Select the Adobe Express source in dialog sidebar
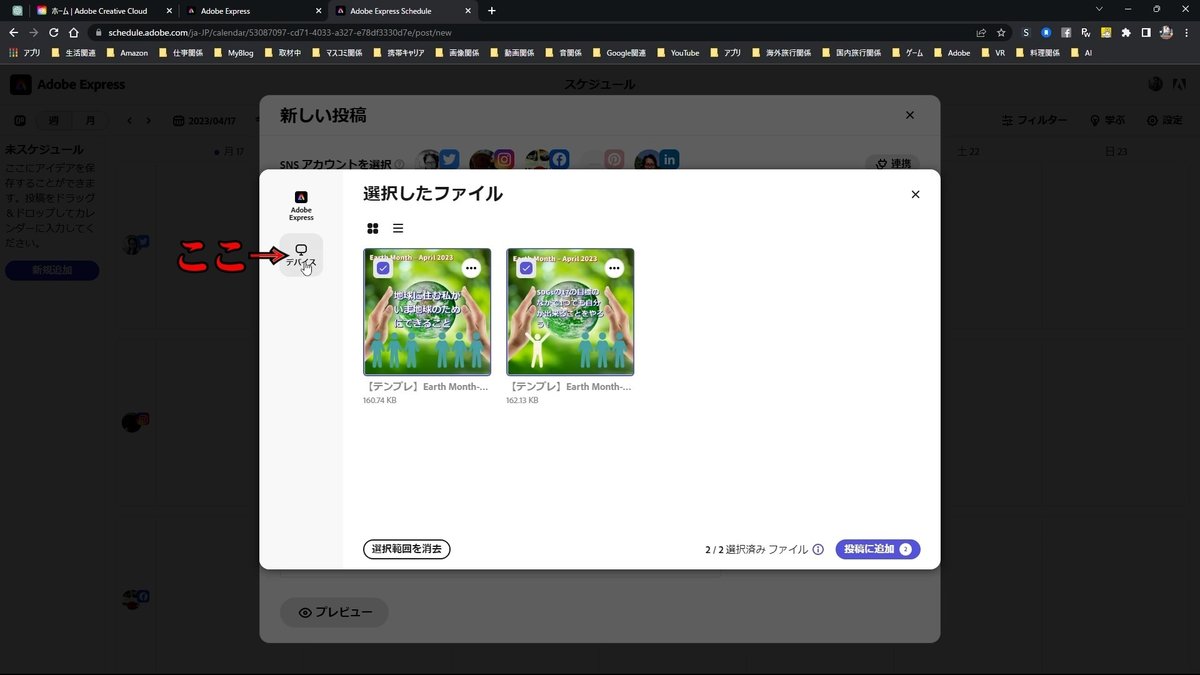Viewport: 1200px width, 675px height. [301, 205]
